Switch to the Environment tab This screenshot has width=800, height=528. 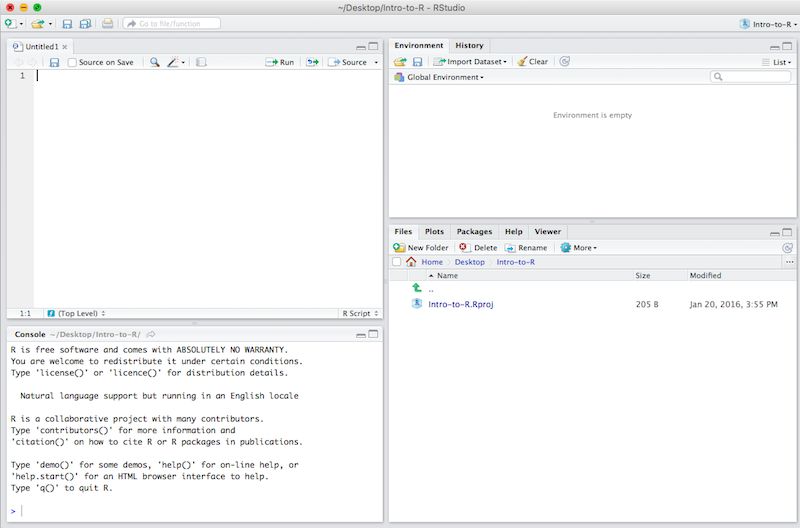coord(419,45)
